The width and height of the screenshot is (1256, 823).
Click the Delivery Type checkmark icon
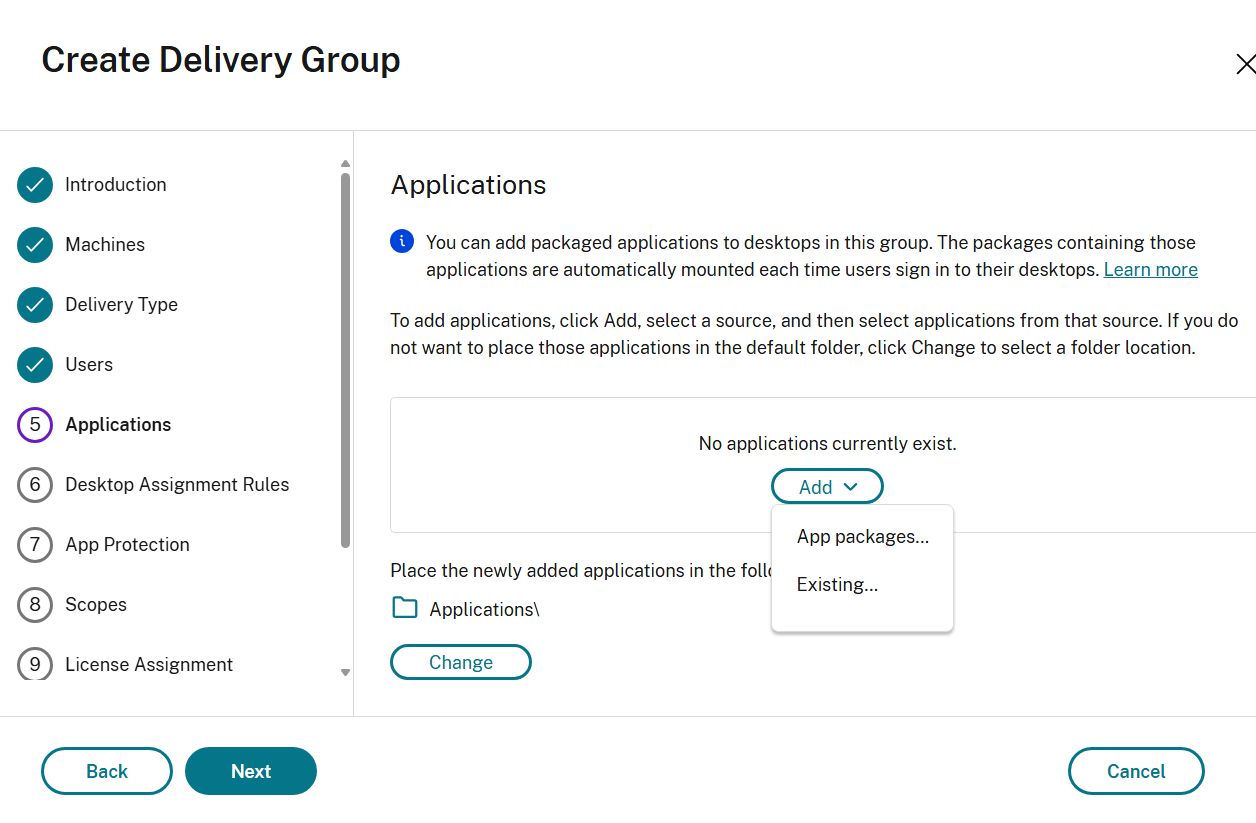pos(35,305)
